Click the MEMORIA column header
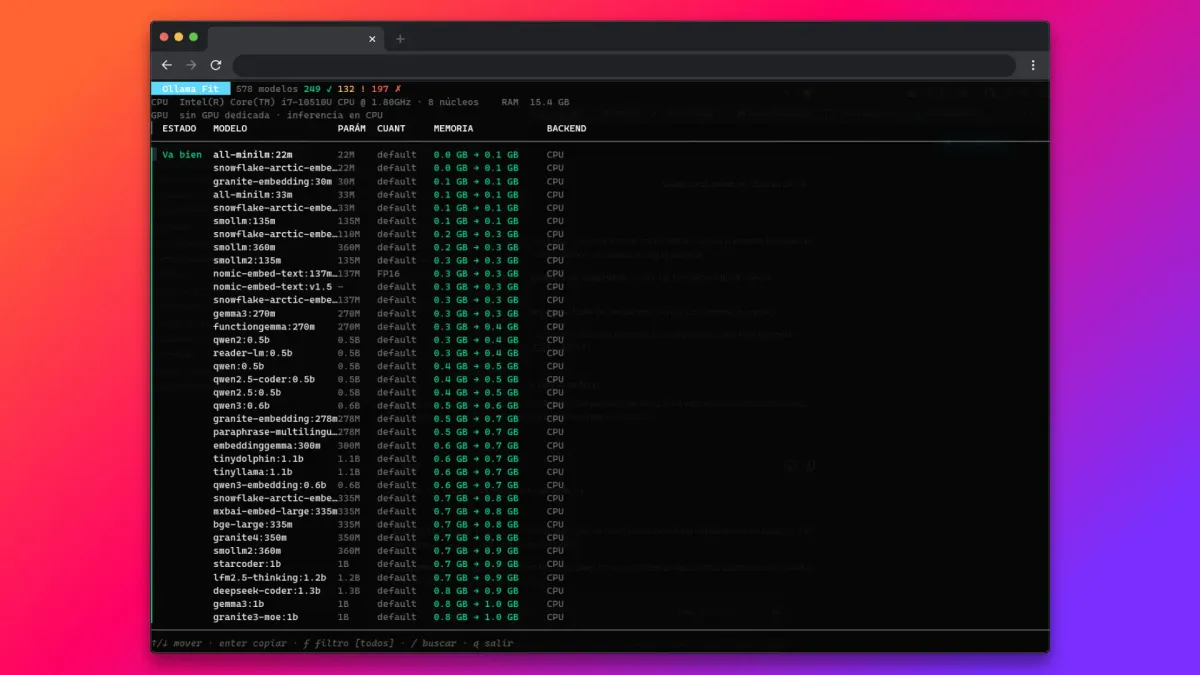This screenshot has height=675, width=1200. coord(453,128)
